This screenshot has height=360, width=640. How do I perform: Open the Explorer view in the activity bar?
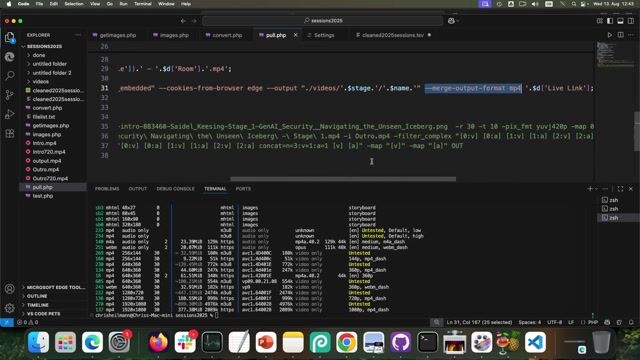[10, 38]
